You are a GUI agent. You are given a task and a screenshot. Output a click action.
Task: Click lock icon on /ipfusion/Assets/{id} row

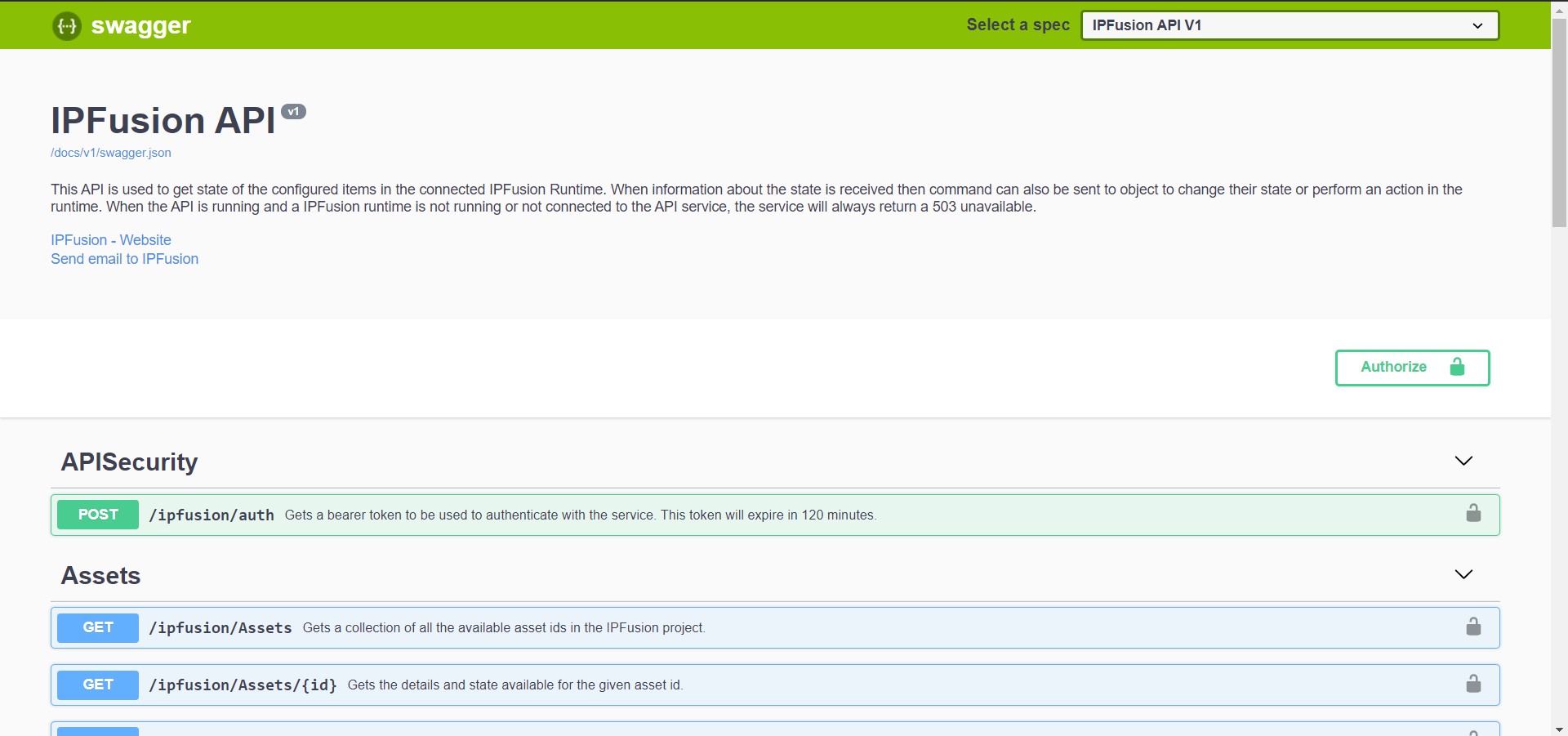[1473, 685]
